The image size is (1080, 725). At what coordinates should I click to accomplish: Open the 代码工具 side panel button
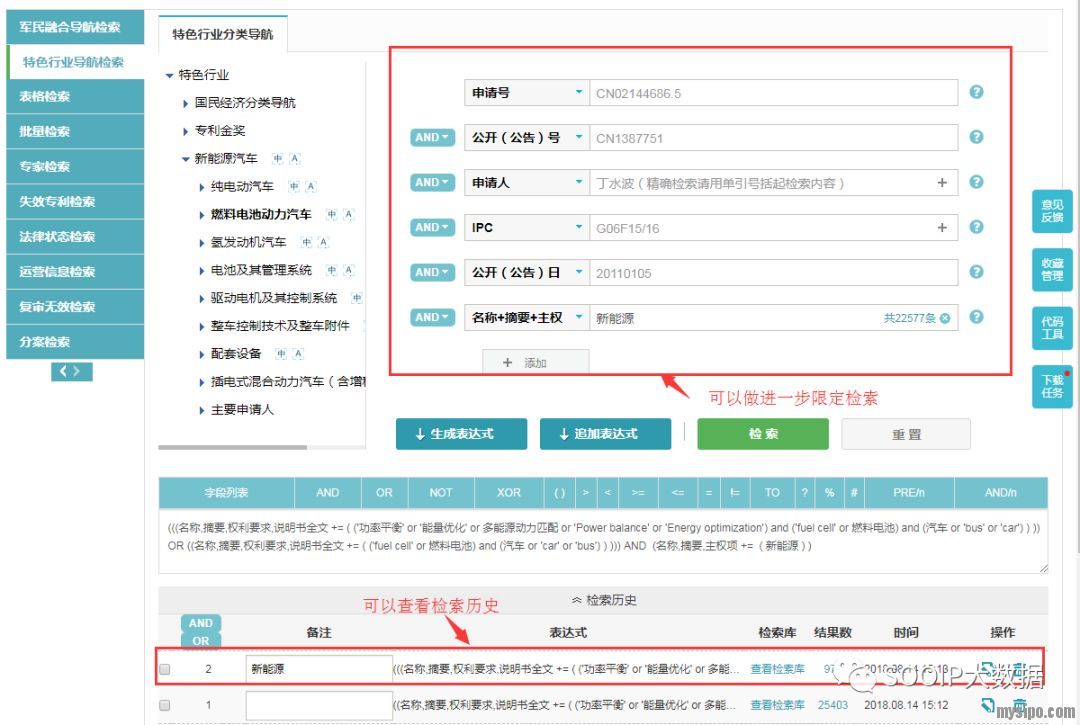click(1052, 328)
